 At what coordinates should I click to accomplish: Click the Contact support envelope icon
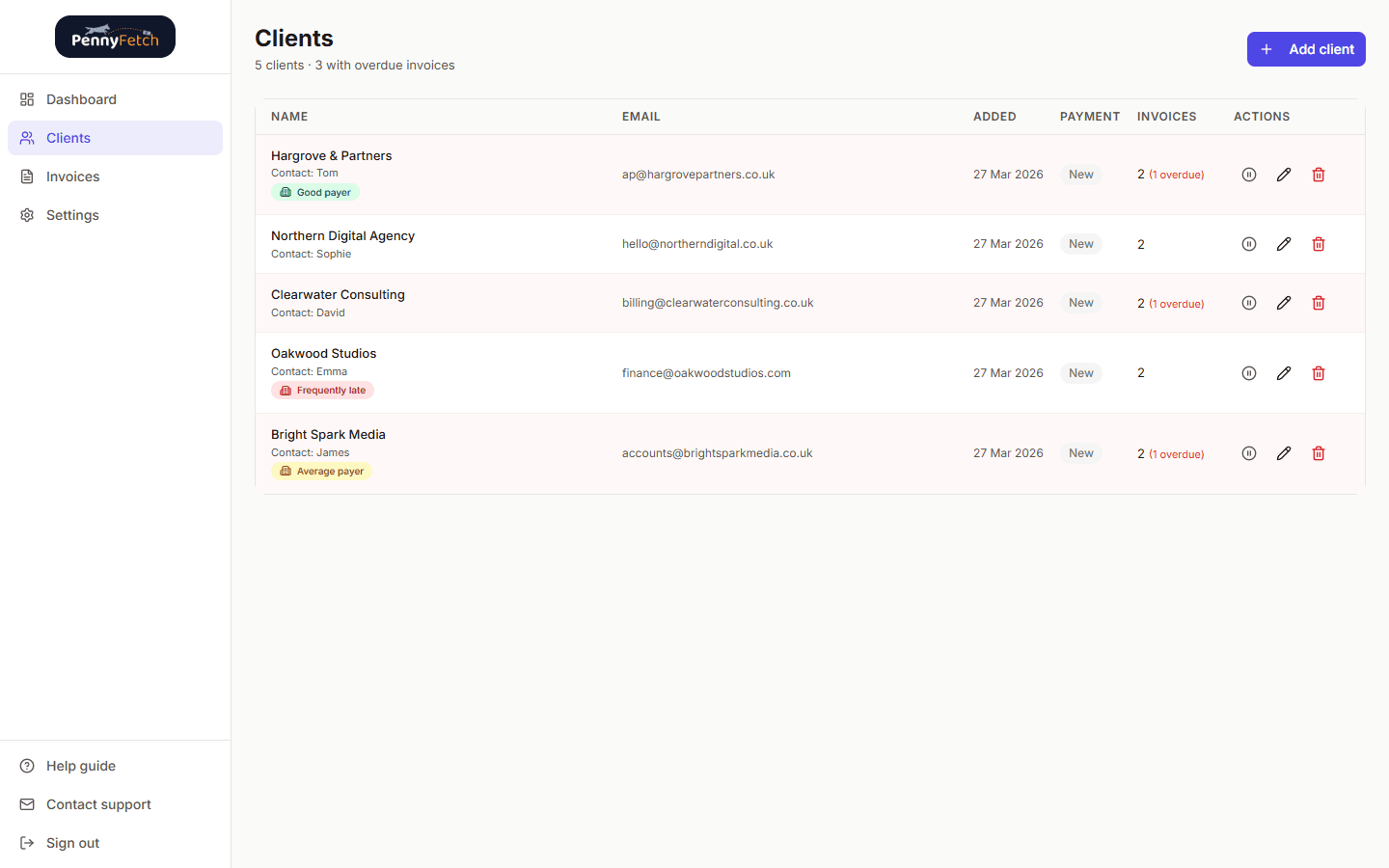[x=26, y=804]
